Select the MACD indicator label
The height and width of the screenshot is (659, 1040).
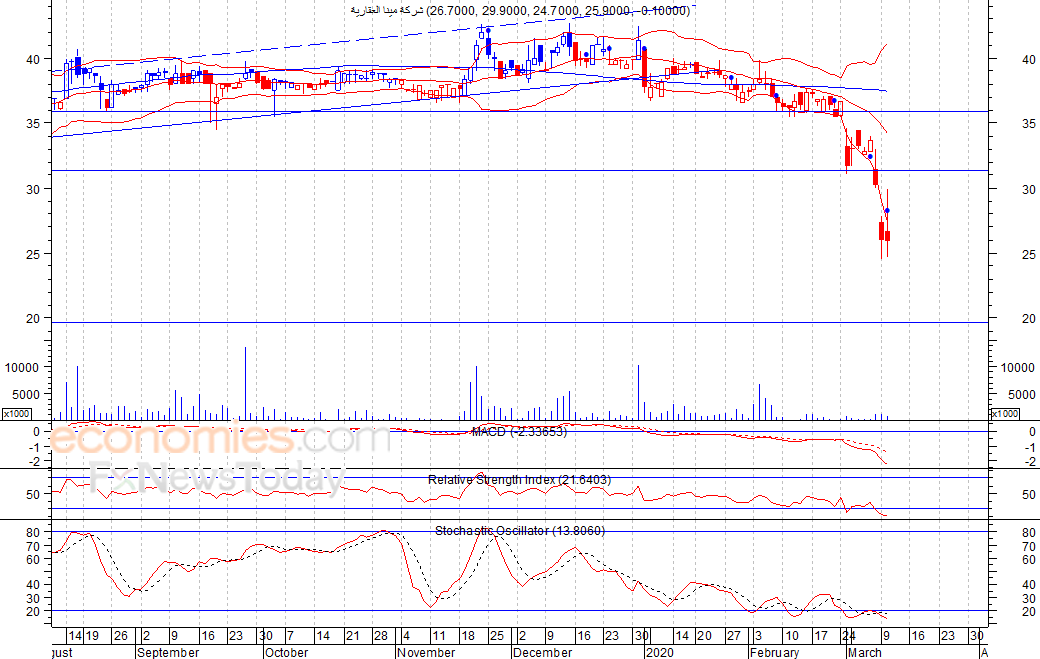[519, 432]
